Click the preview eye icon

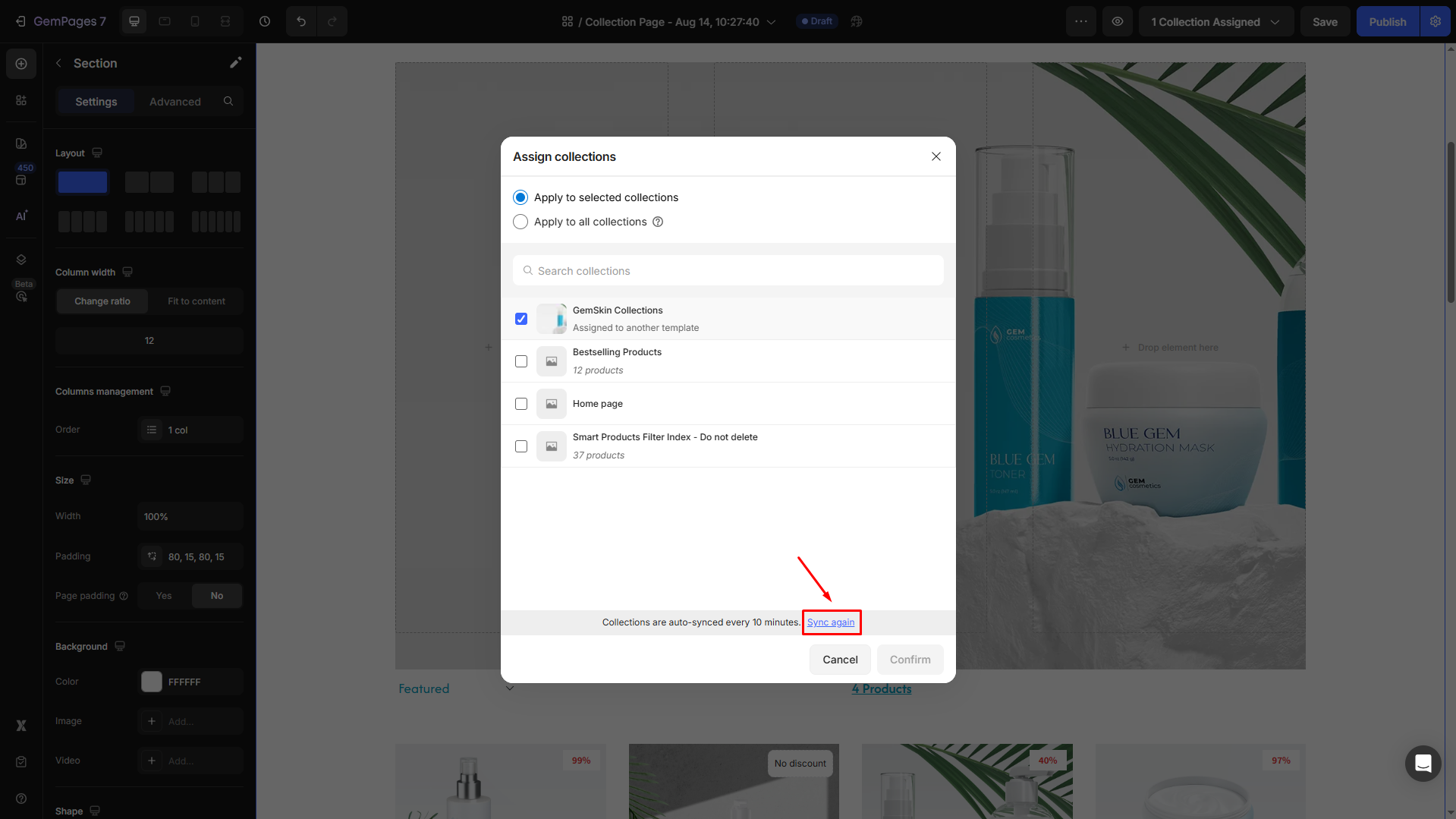1117,21
